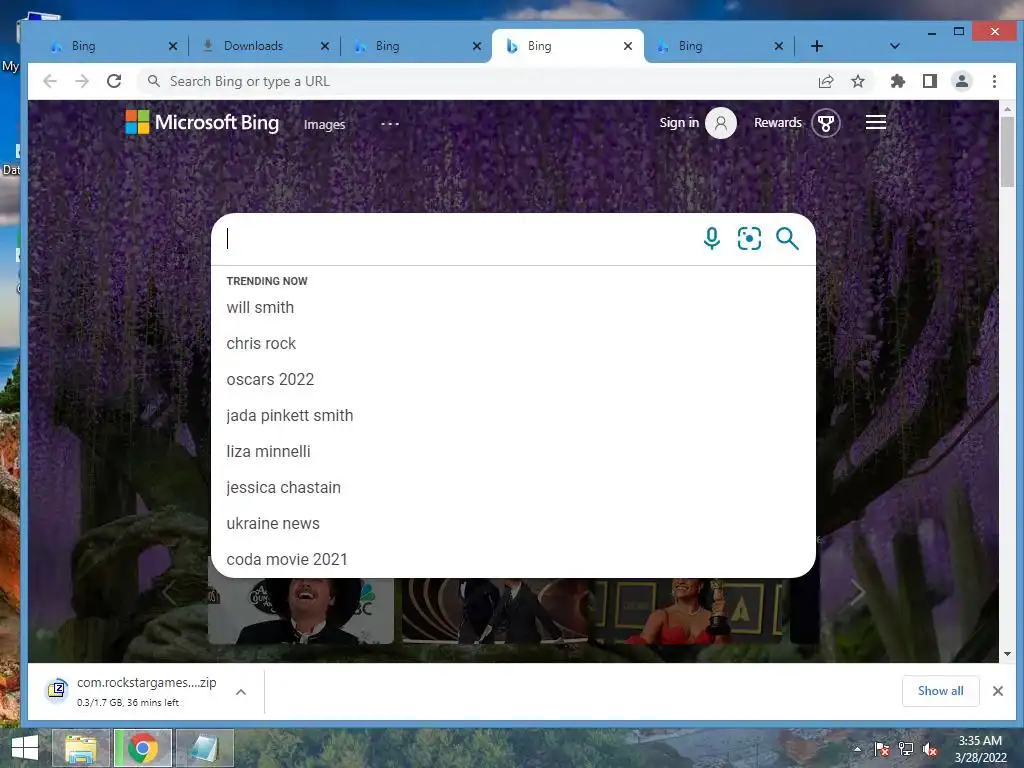Image resolution: width=1024 pixels, height=768 pixels.
Task: Go back with Chrome back arrow
Action: click(x=50, y=81)
